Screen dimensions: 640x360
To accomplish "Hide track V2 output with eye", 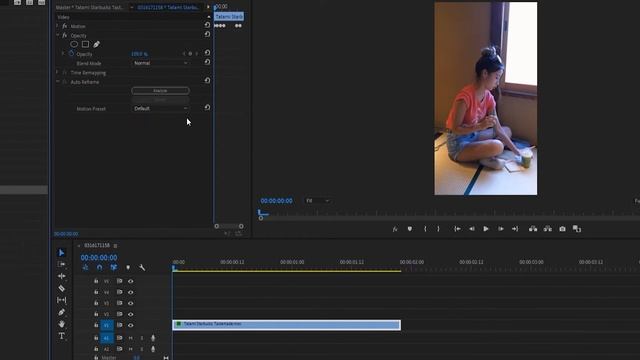I will pyautogui.click(x=131, y=314).
